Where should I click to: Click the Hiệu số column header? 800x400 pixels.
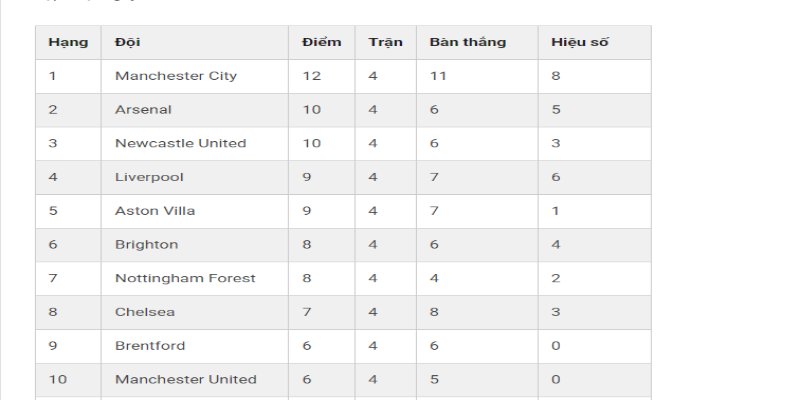[594, 42]
